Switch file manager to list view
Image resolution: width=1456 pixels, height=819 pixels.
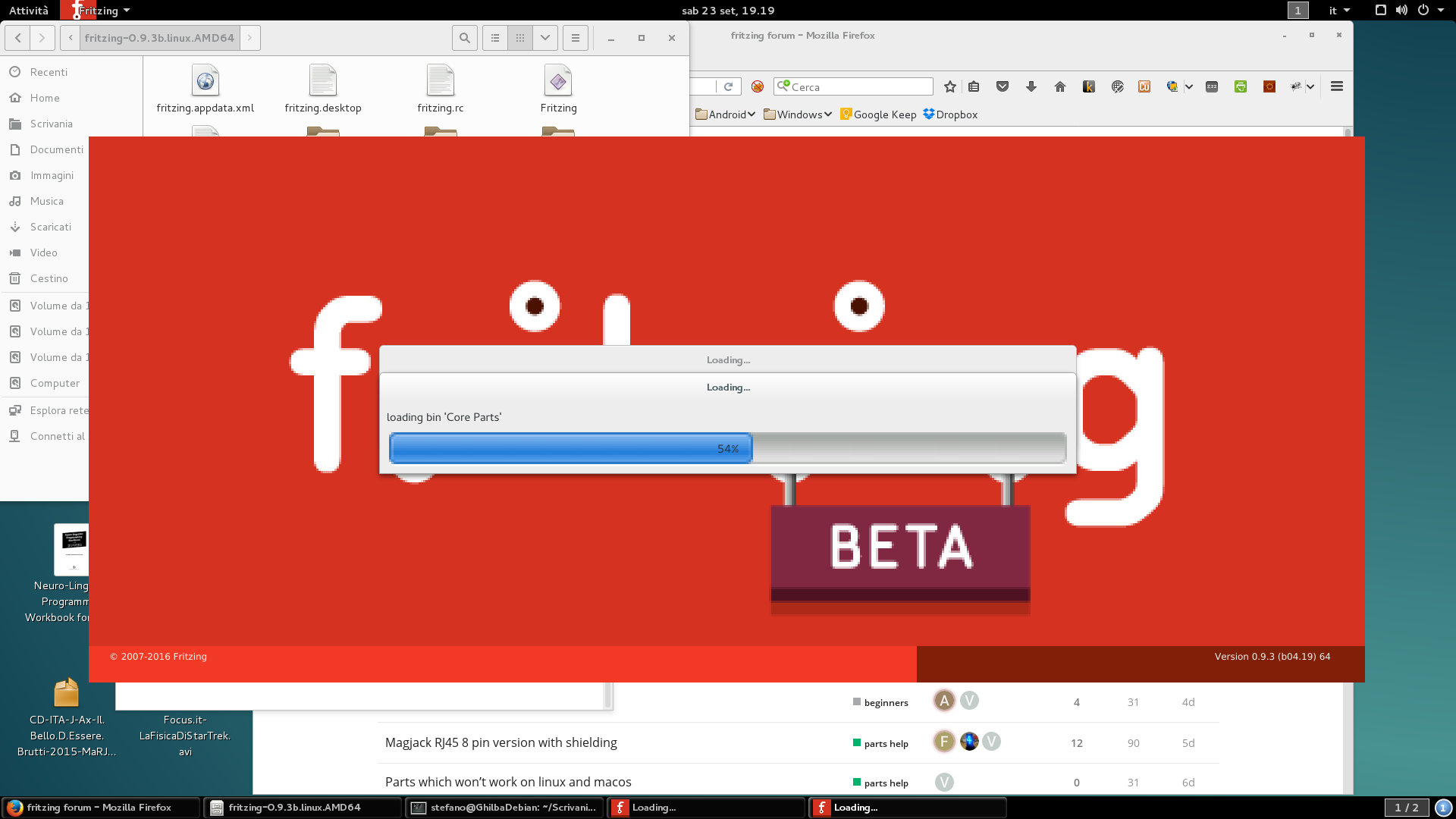[495, 38]
